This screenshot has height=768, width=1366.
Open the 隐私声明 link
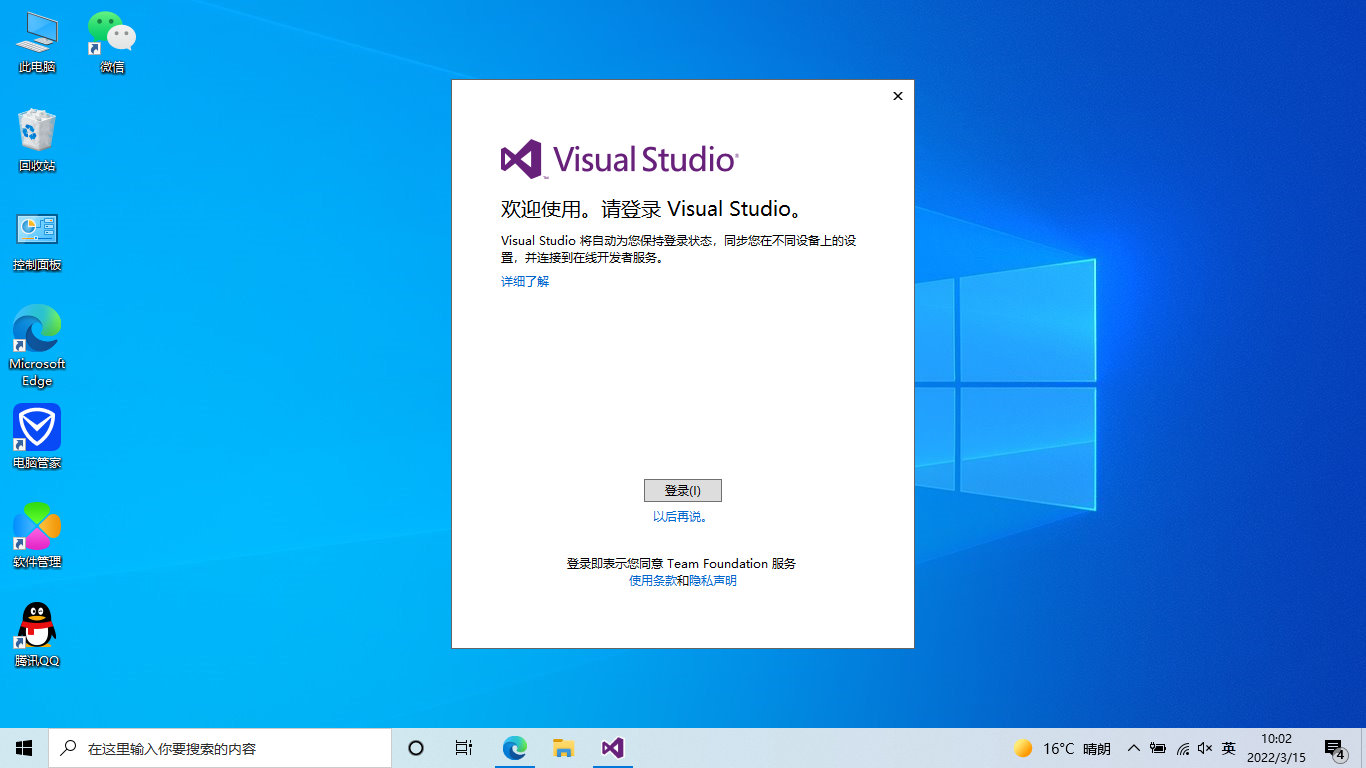[x=713, y=581]
